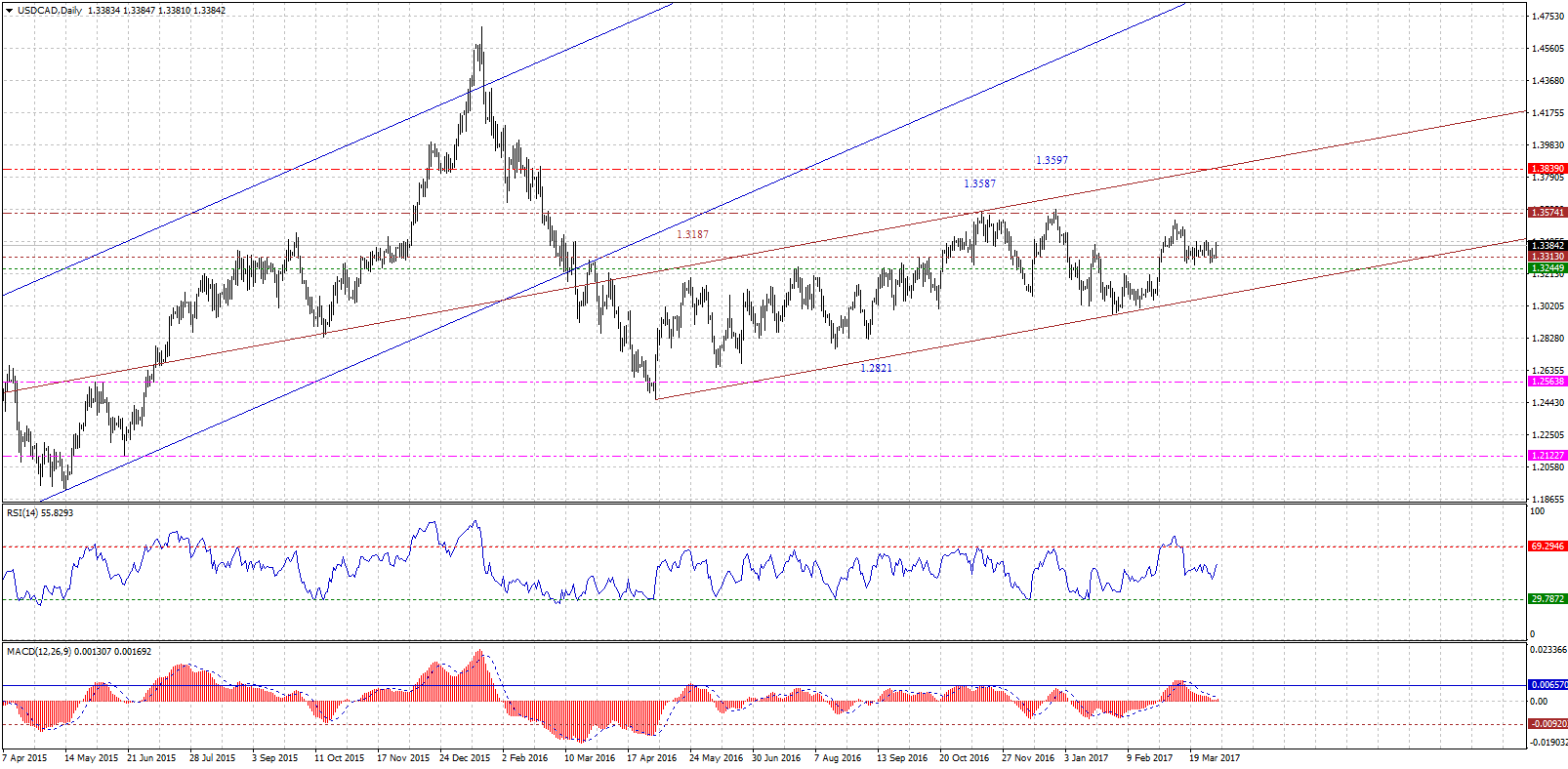Click the 17 Apr 2016 date label
The width and height of the screenshot is (1568, 769).
pyautogui.click(x=652, y=757)
